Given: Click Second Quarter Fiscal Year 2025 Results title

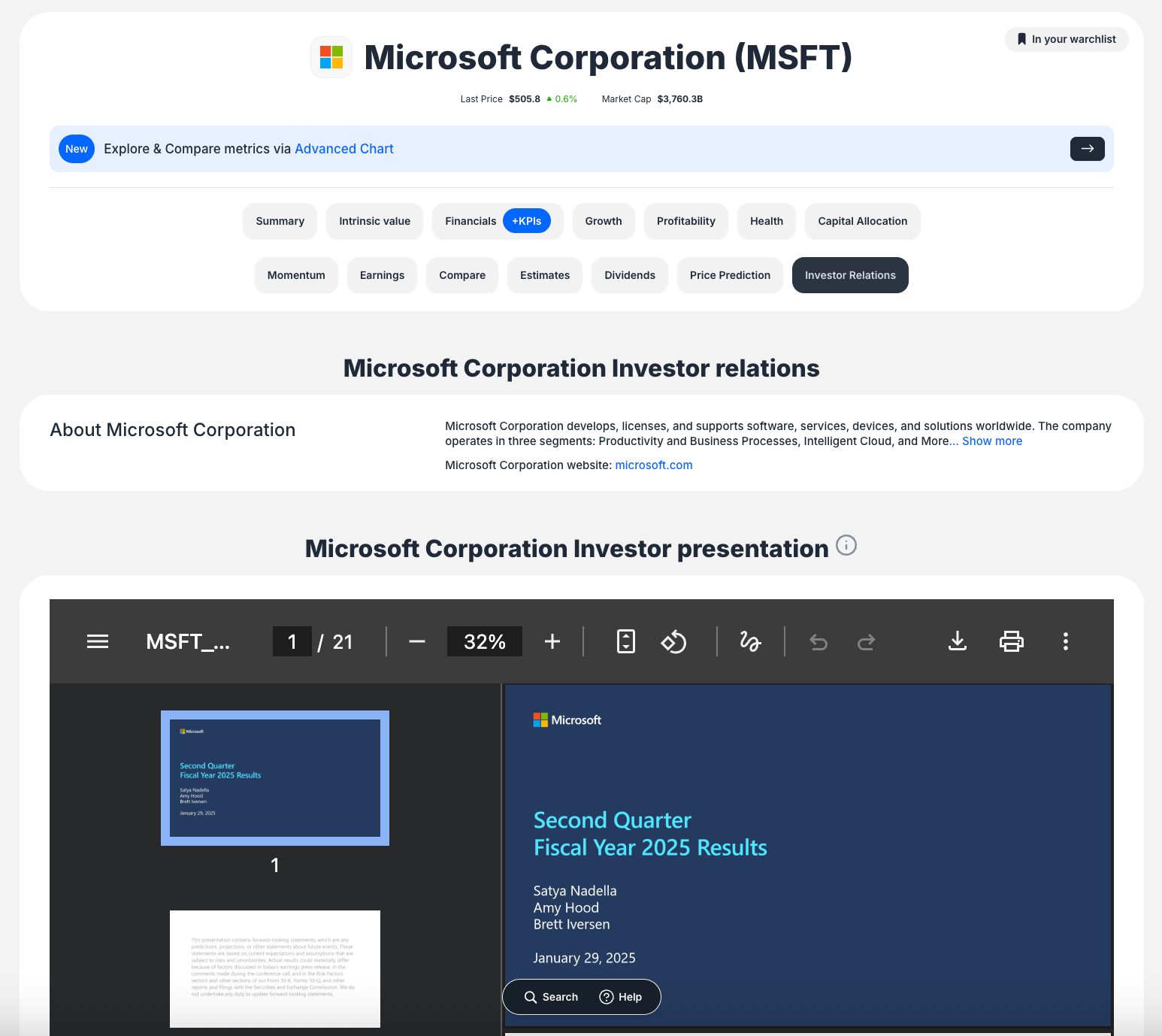Looking at the screenshot, I should [x=650, y=834].
